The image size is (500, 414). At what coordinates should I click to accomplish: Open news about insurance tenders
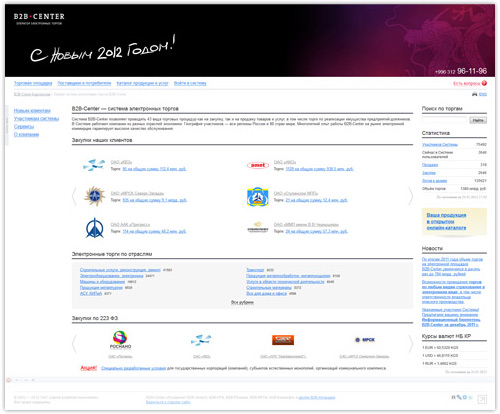[453, 292]
